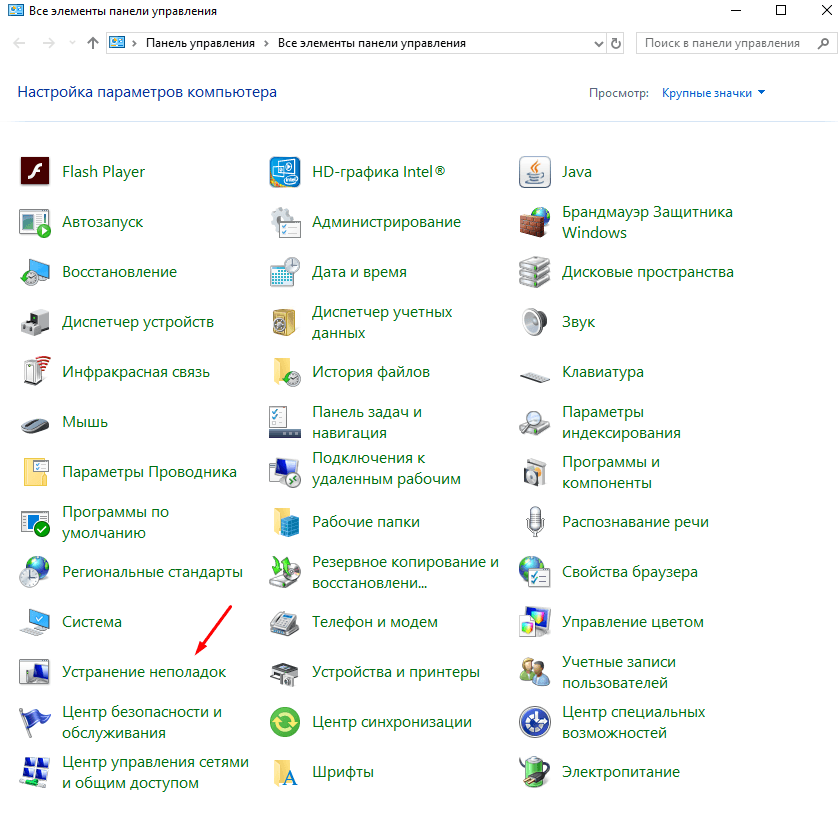The image size is (838, 829).
Task: Open the Клавиатура keyboard icon
Action: coord(534,377)
